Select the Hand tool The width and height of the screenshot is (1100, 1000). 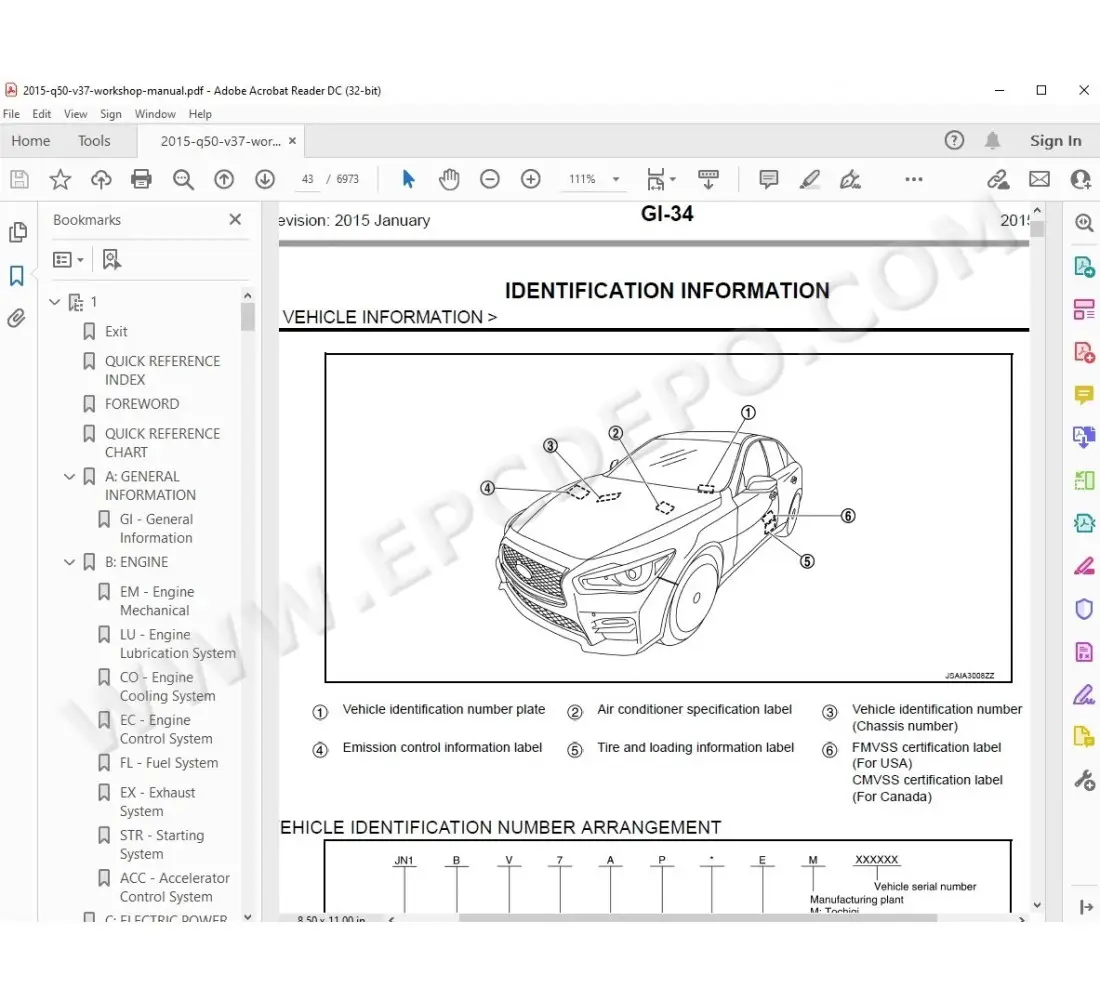coord(449,179)
